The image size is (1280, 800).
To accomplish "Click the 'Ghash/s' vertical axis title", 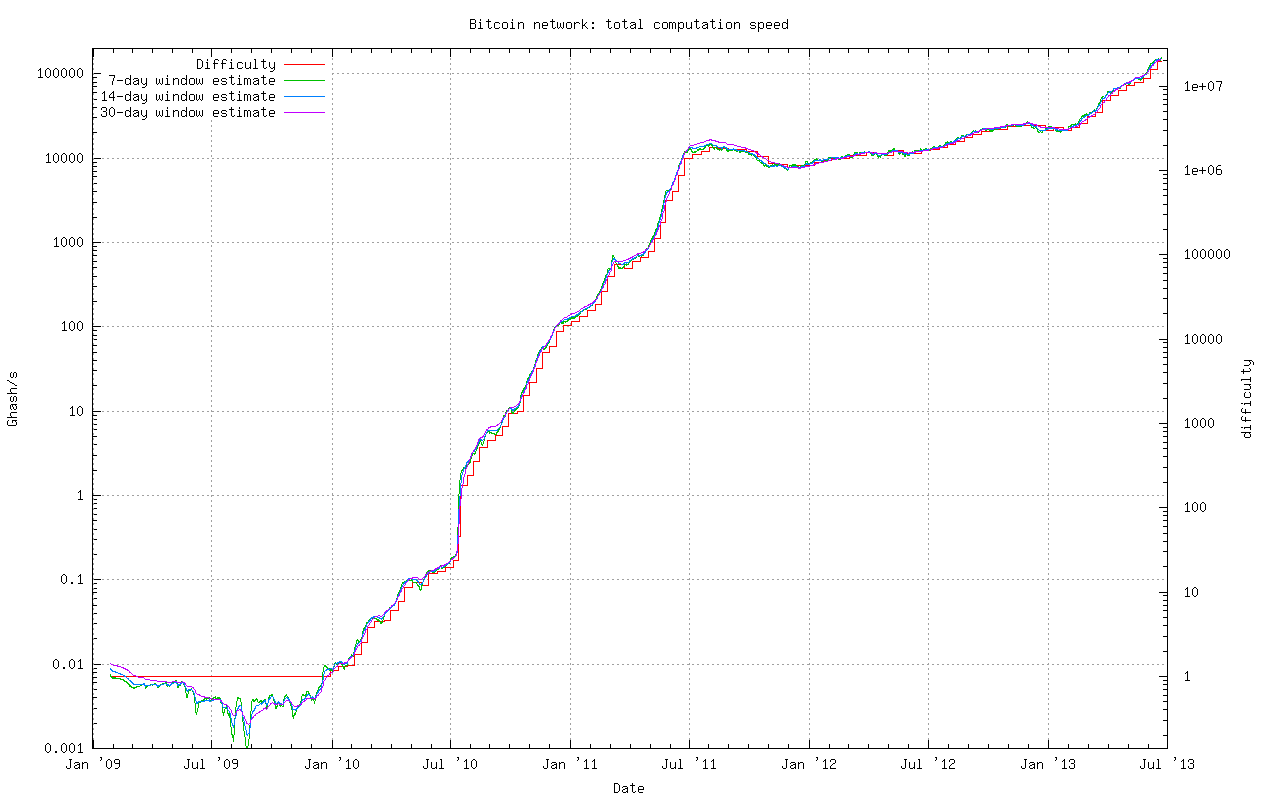I will coord(13,398).
